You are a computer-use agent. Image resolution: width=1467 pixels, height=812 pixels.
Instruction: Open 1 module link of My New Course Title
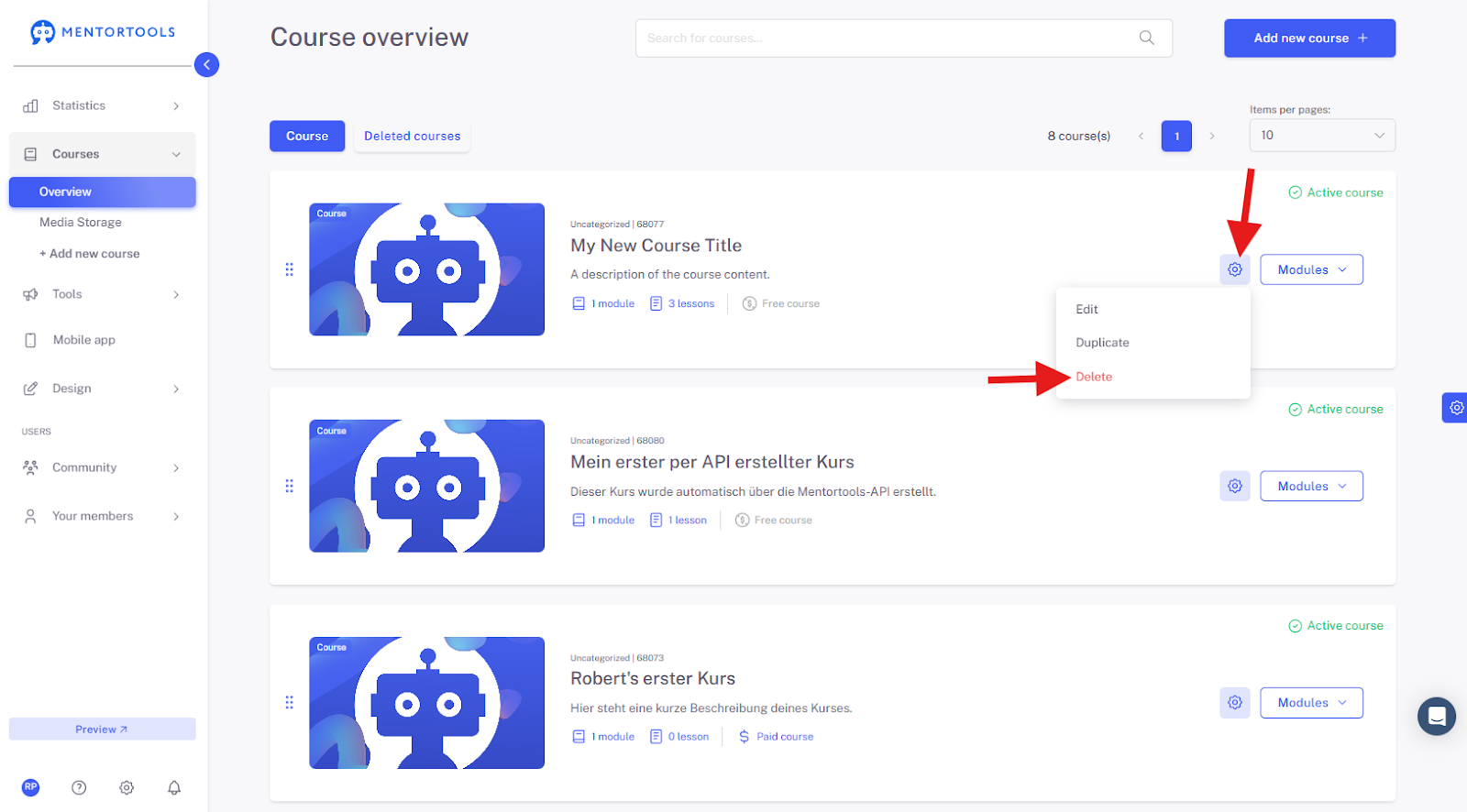(x=604, y=303)
